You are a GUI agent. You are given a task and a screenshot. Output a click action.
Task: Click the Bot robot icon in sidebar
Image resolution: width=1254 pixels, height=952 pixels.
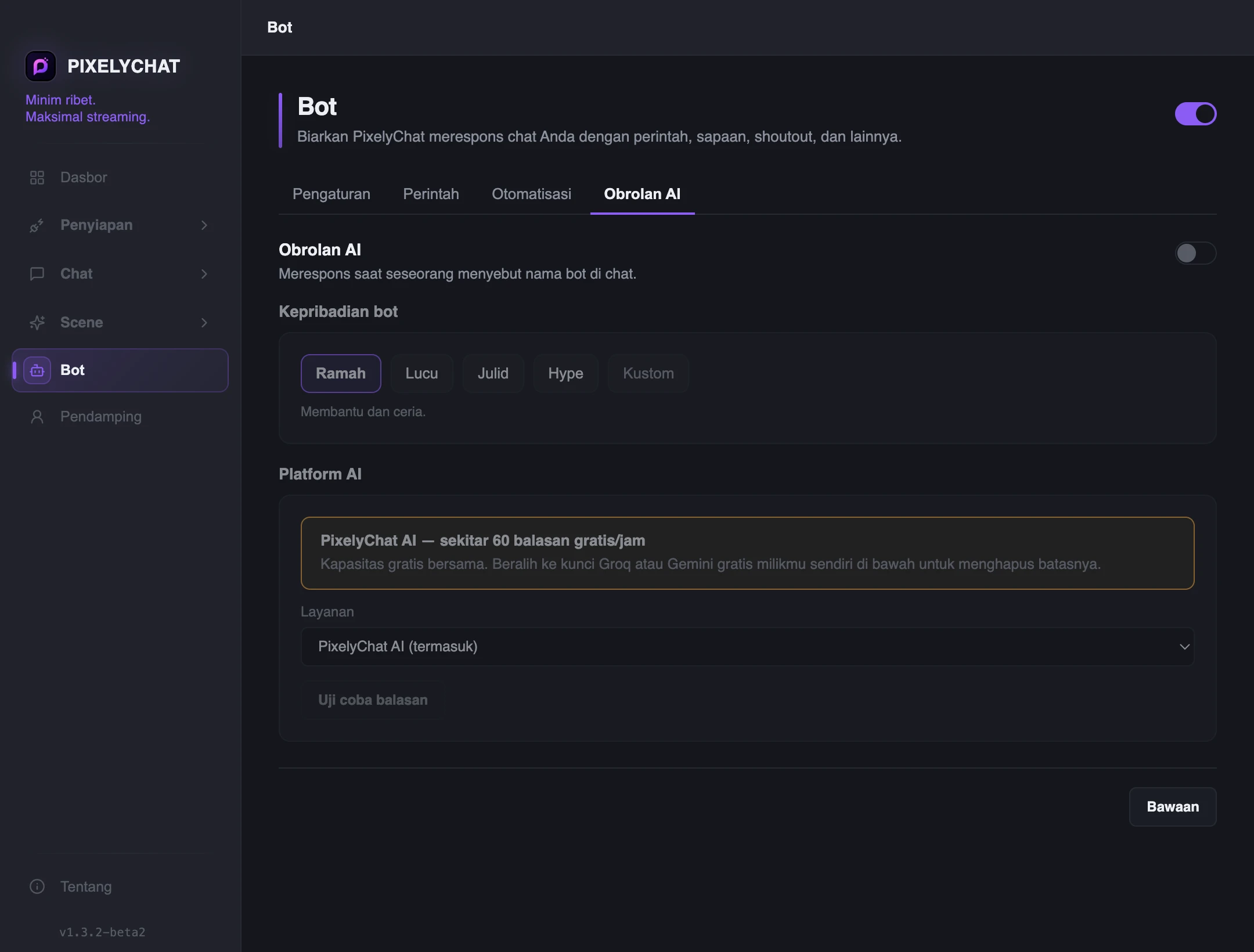(x=37, y=370)
